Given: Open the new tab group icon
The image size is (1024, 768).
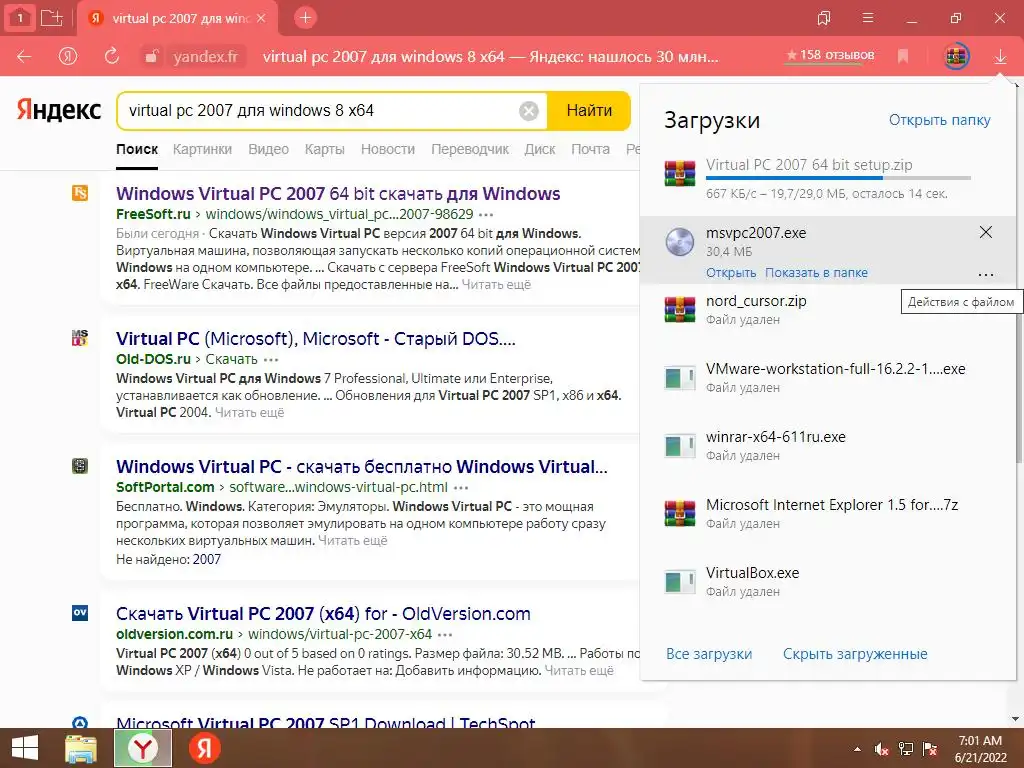Looking at the screenshot, I should 52,18.
